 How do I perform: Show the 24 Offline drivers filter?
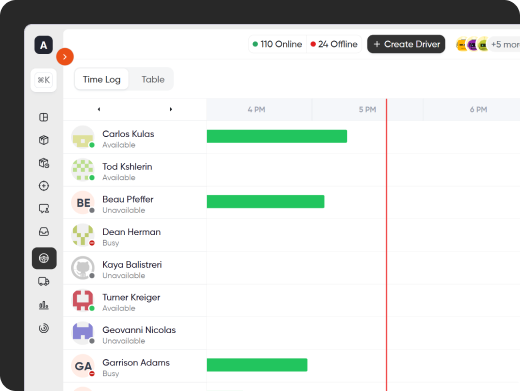[334, 44]
